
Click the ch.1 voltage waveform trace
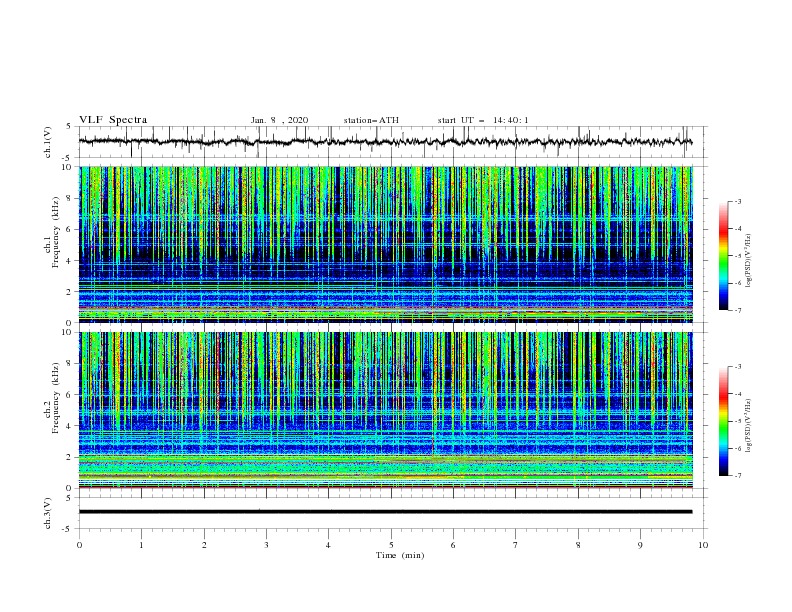pyautogui.click(x=385, y=142)
